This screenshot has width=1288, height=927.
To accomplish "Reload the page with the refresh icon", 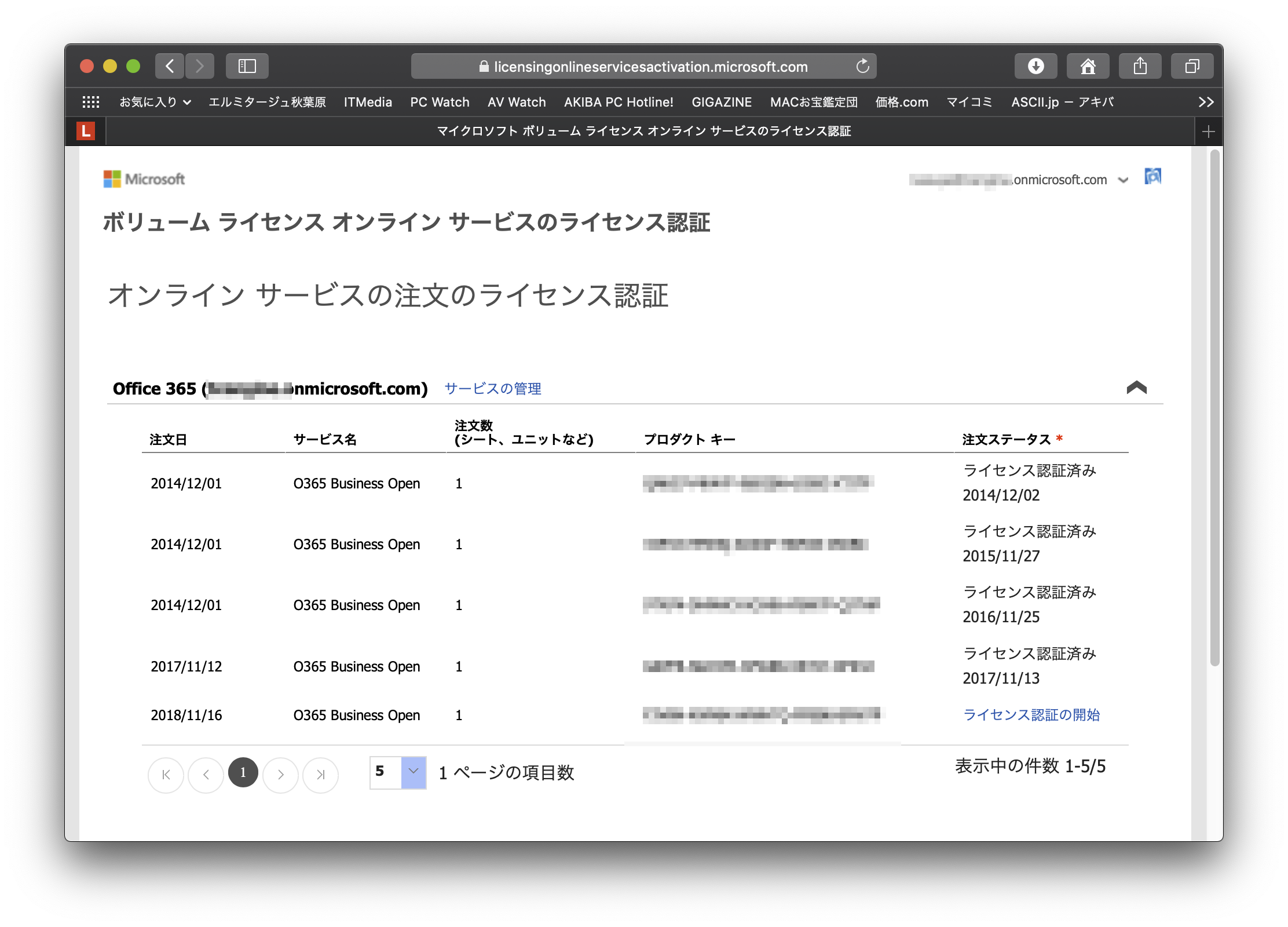I will (x=863, y=66).
